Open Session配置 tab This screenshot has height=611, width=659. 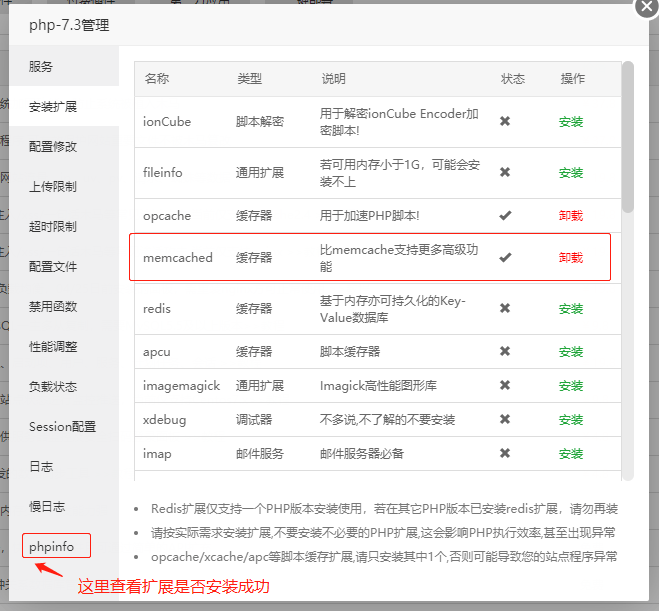point(64,427)
